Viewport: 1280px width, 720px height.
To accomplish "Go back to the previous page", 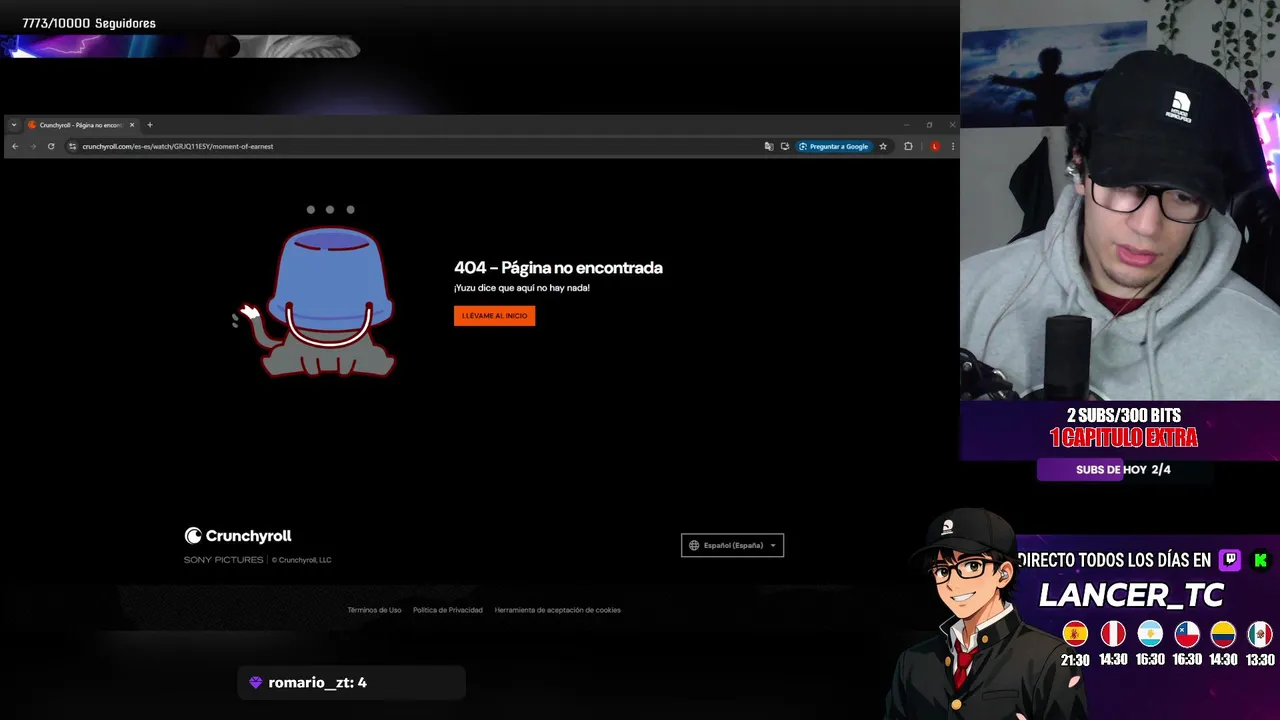I will 15,146.
